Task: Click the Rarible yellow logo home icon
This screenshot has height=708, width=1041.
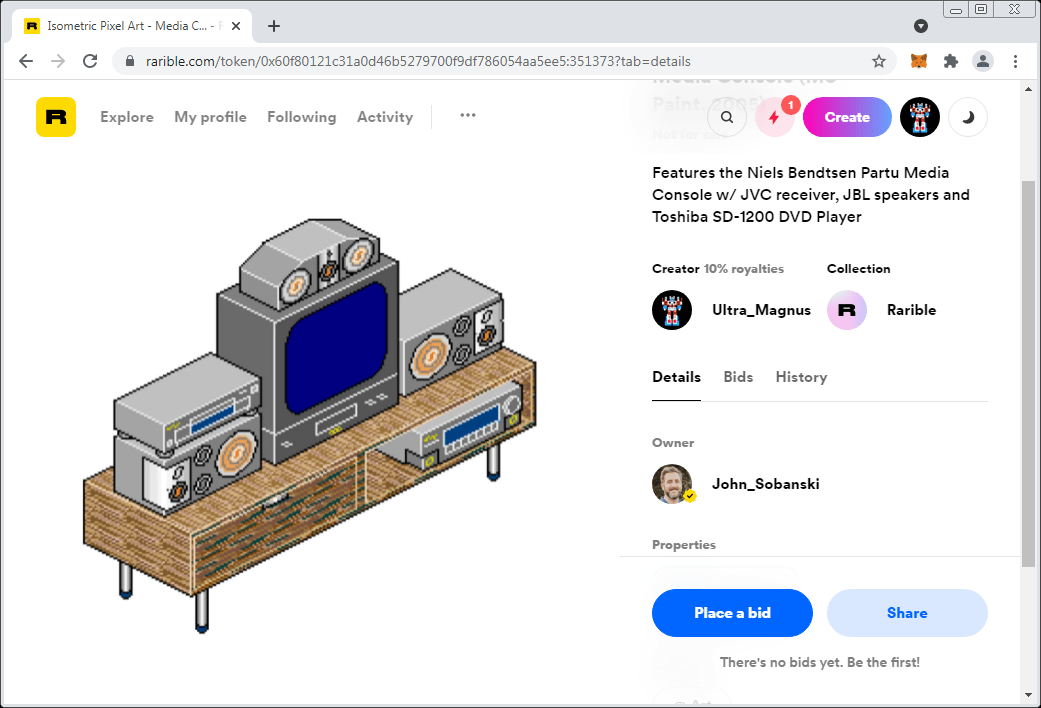Action: [x=56, y=117]
